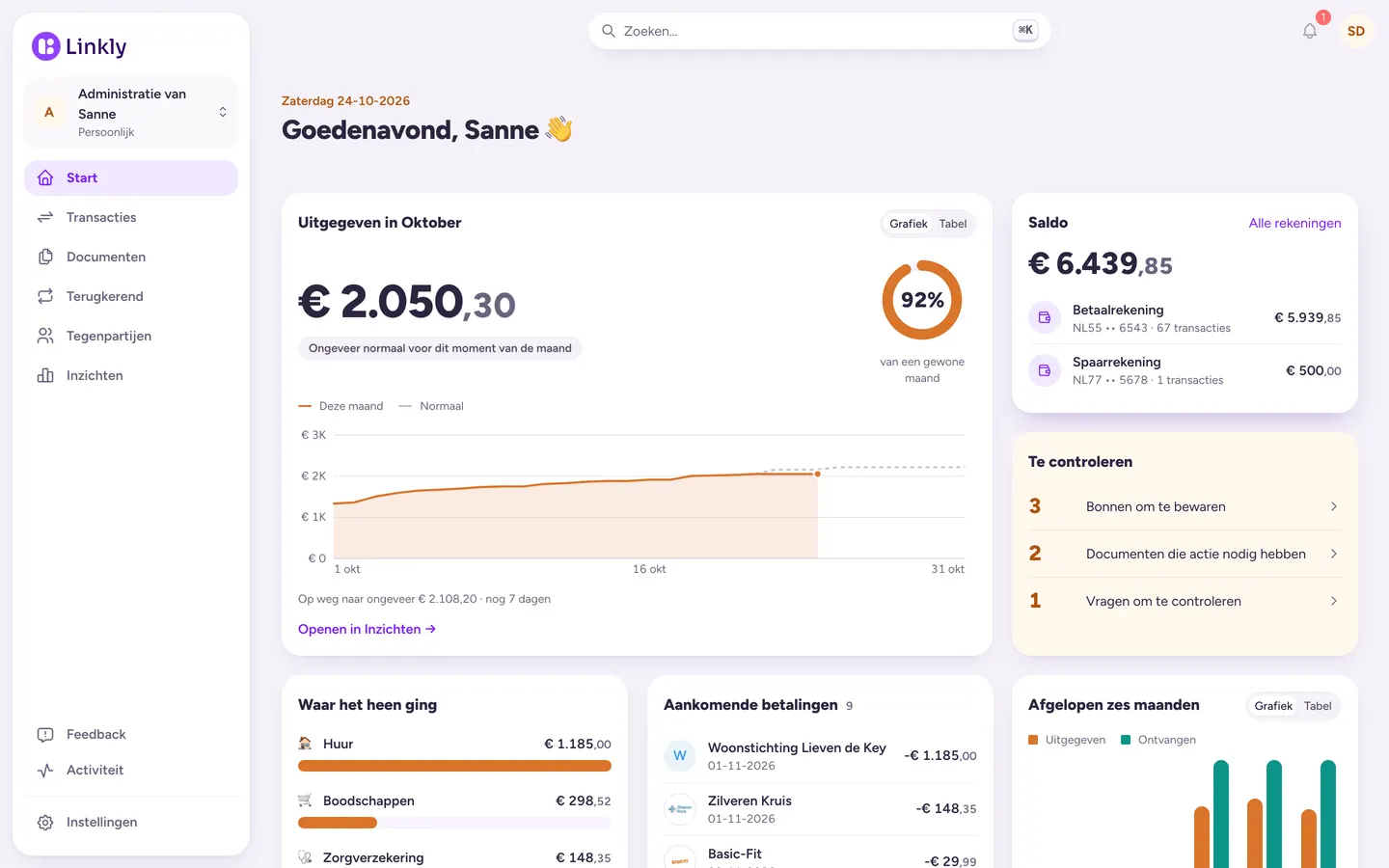Expand Vragen om te controleren chevron
This screenshot has height=868, width=1389.
coord(1334,601)
